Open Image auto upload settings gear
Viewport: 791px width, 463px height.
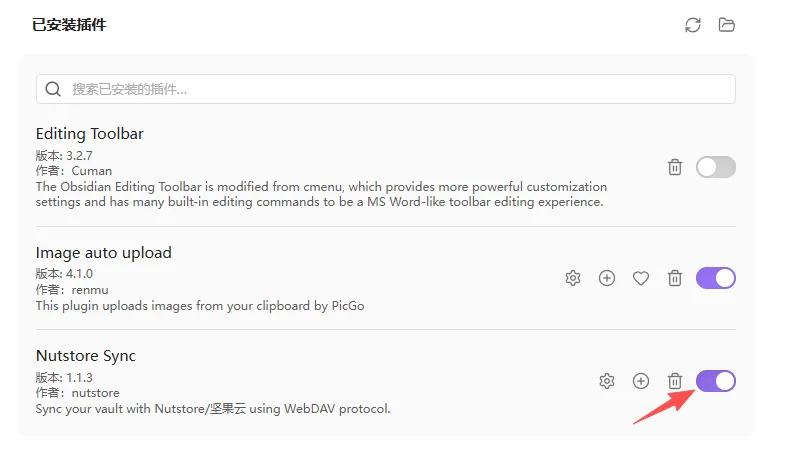tap(573, 278)
